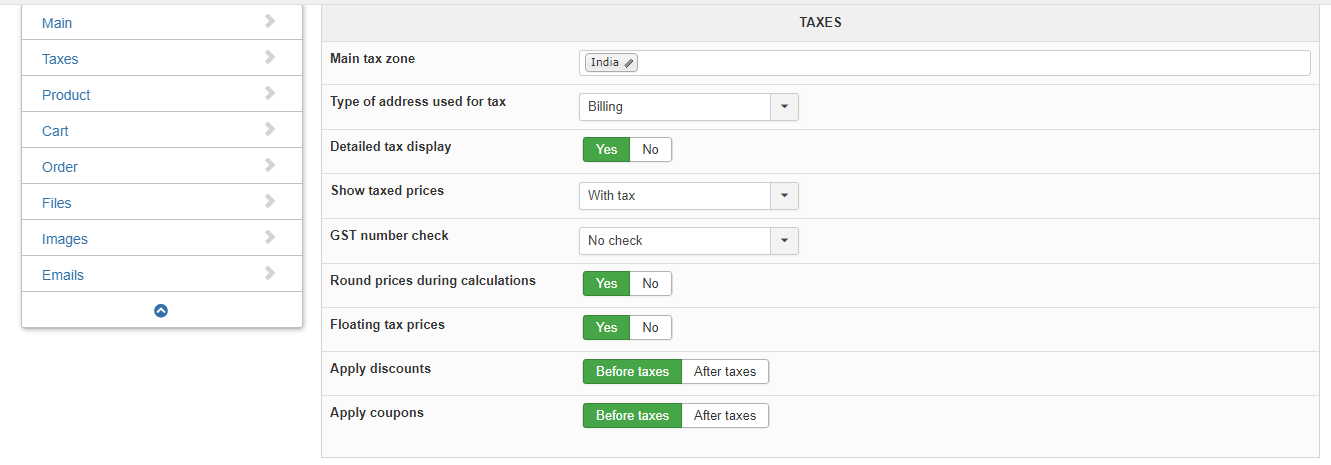Go to the Emails menu section
Screen dimensions: 1331x465
(63, 275)
